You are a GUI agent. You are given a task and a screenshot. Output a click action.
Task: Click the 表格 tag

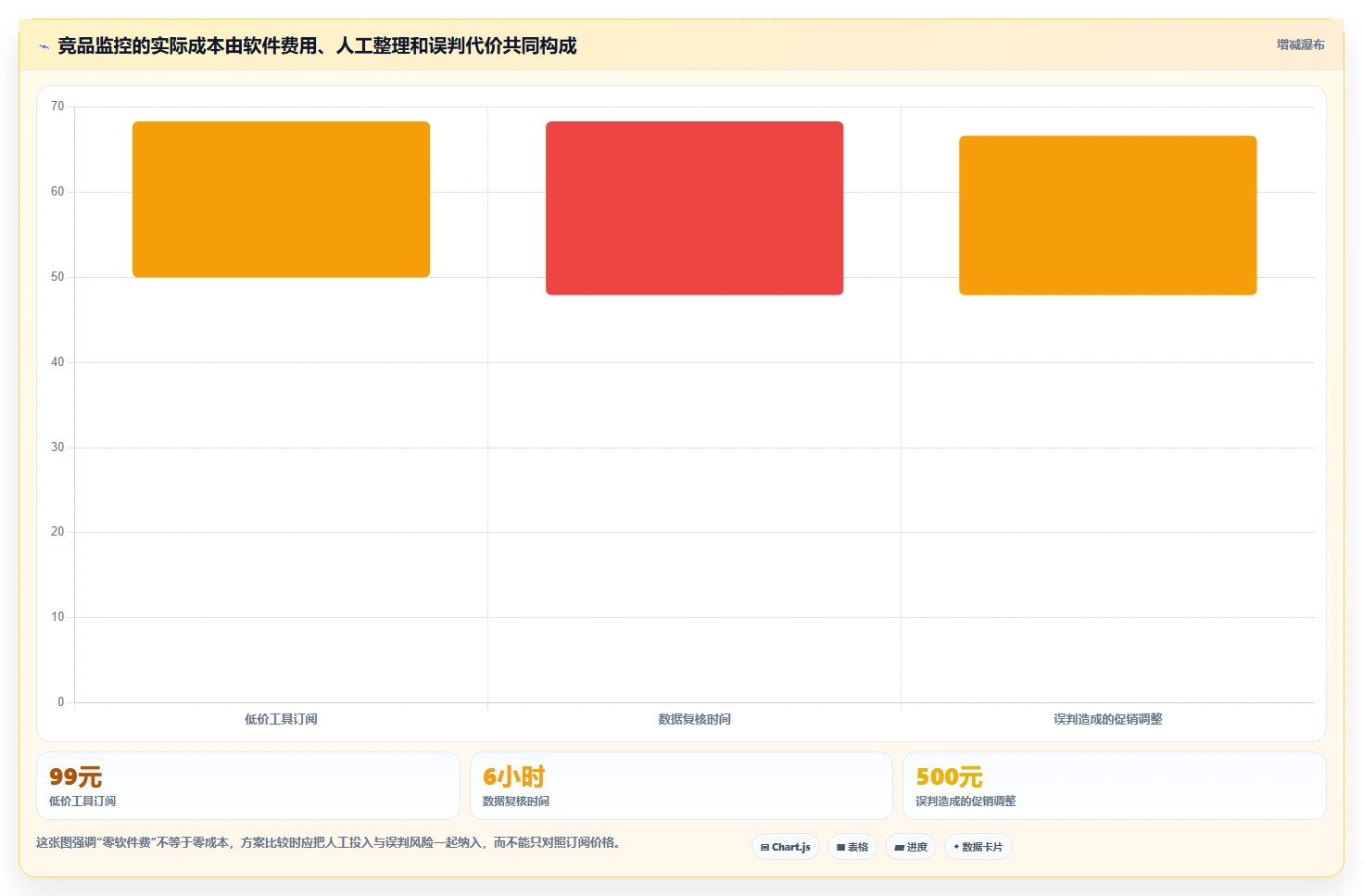click(852, 847)
